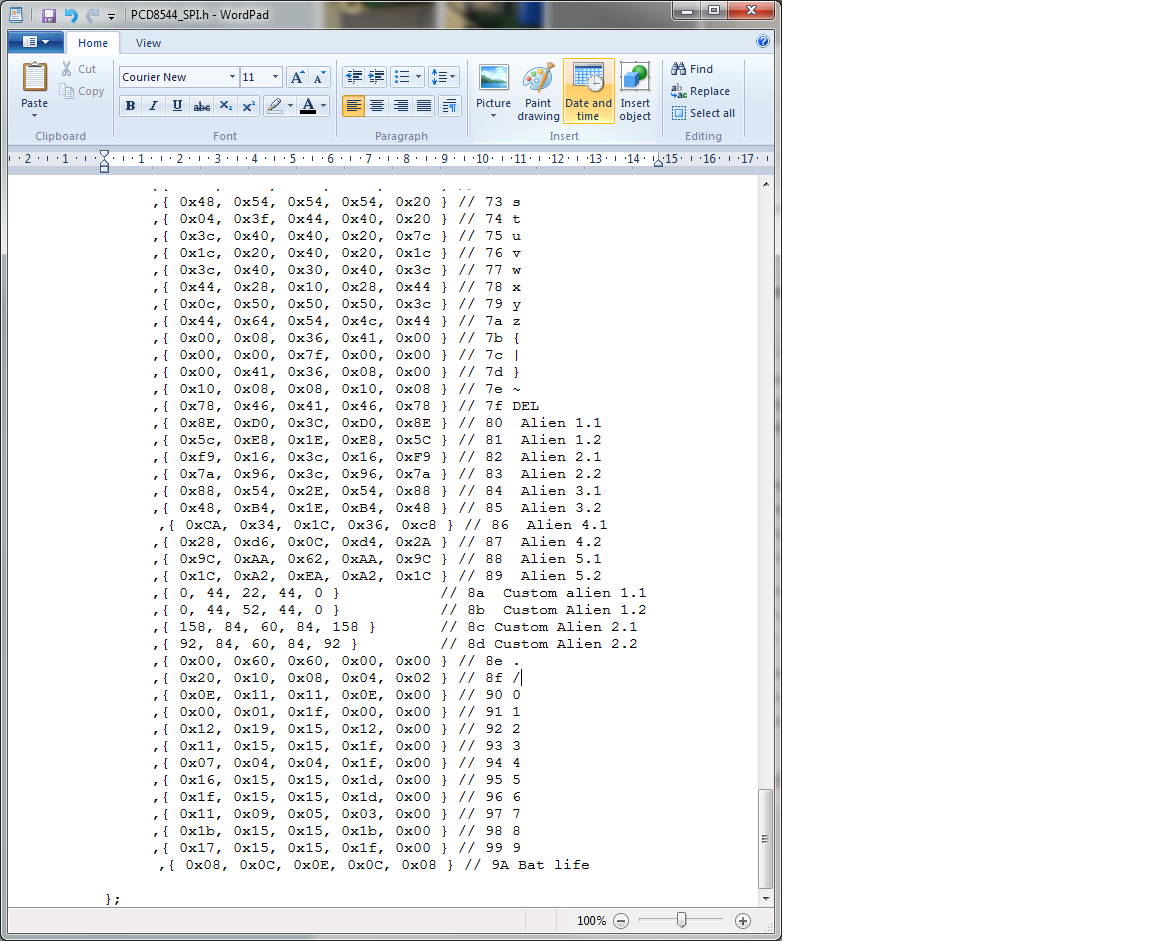
Task: Increase paragraph indent
Action: [x=377, y=76]
